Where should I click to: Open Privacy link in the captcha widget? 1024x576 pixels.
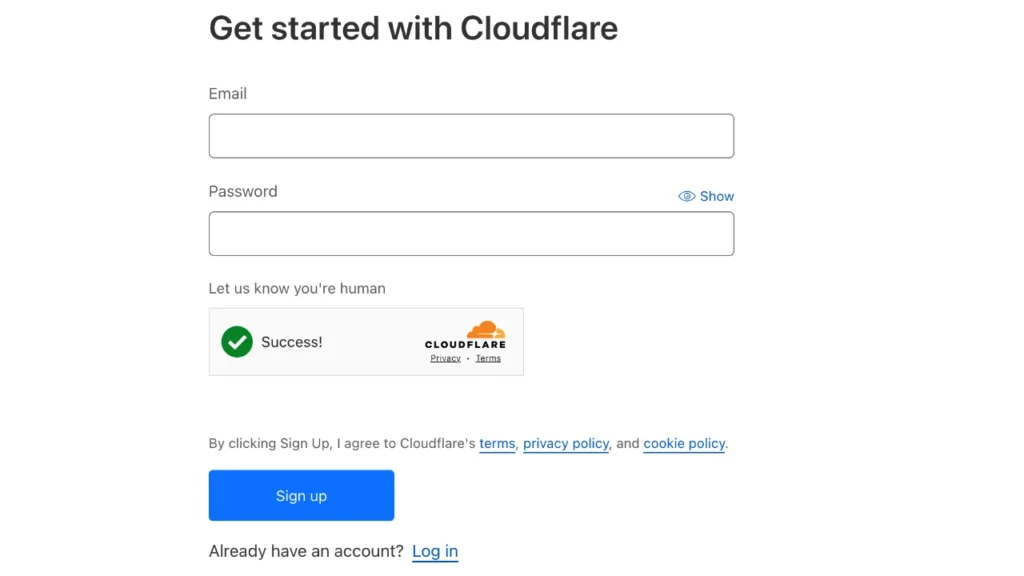(x=445, y=358)
